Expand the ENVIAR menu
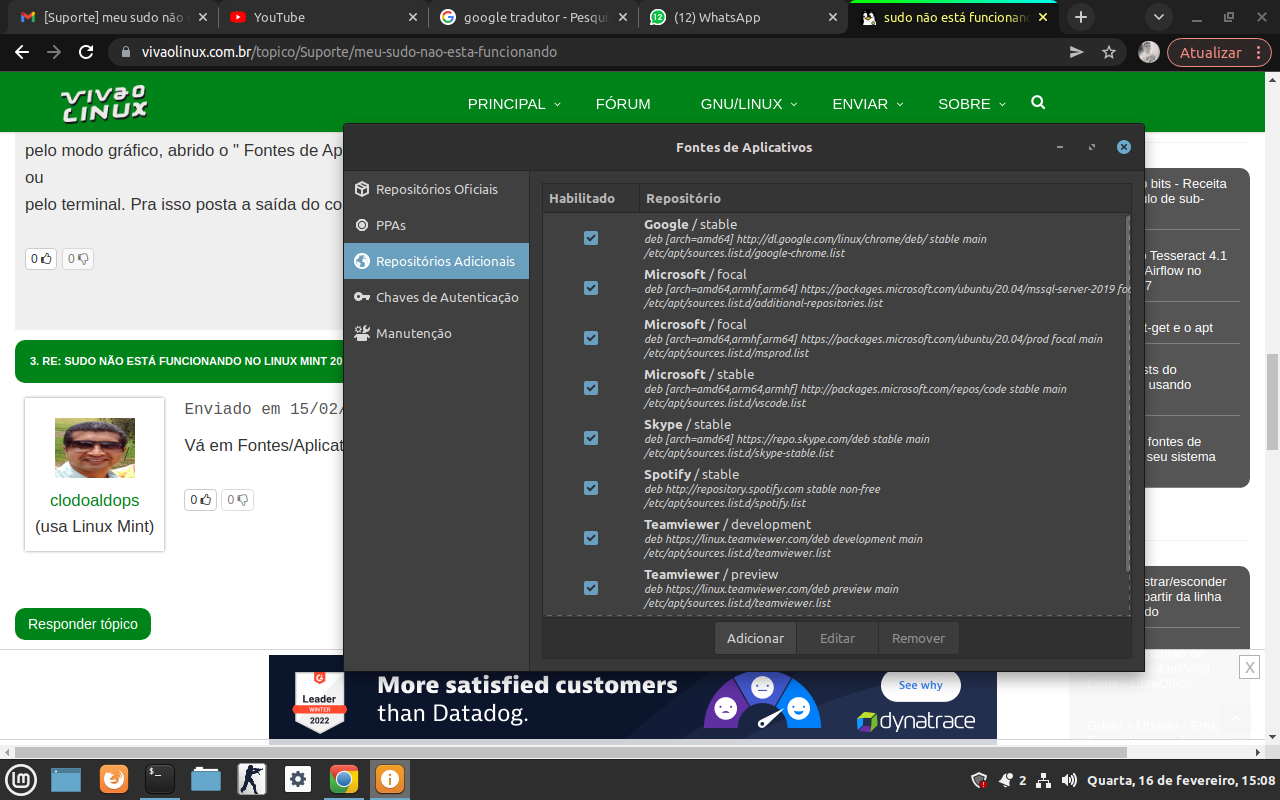The width and height of the screenshot is (1280, 800). tap(867, 104)
